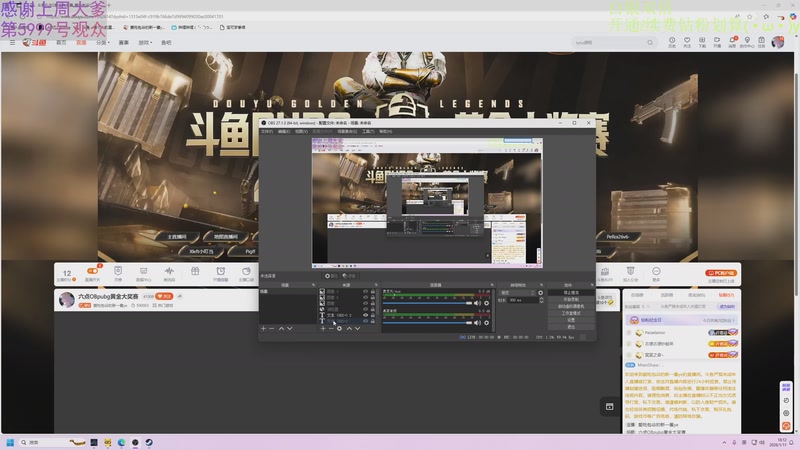Open Douyu category dropdown in top navigation
This screenshot has width=800, height=450.
(101, 42)
